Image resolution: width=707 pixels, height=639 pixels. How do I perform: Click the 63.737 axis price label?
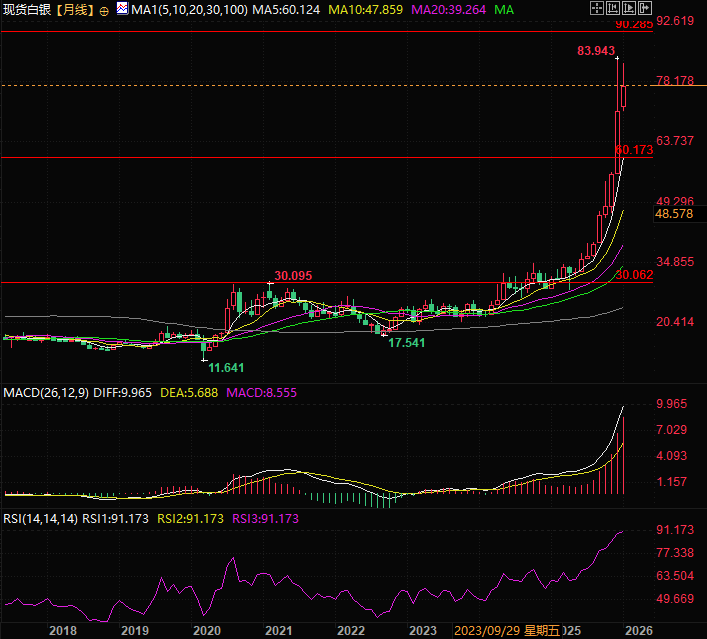675,141
